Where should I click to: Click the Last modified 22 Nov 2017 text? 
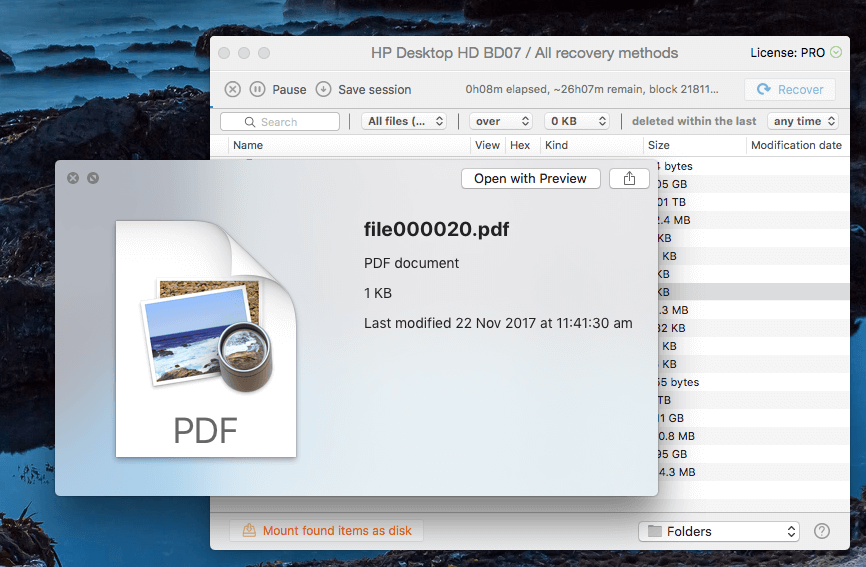[498, 323]
